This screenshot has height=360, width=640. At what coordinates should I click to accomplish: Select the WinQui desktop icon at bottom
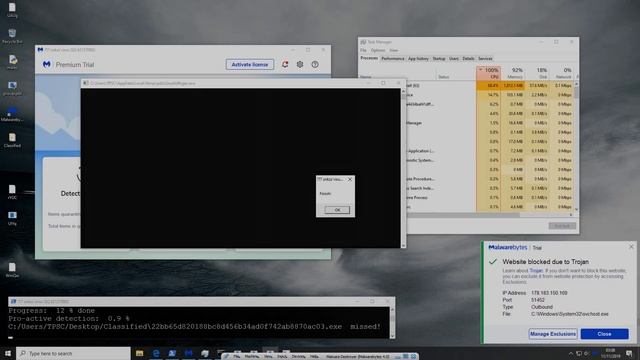pyautogui.click(x=12, y=270)
